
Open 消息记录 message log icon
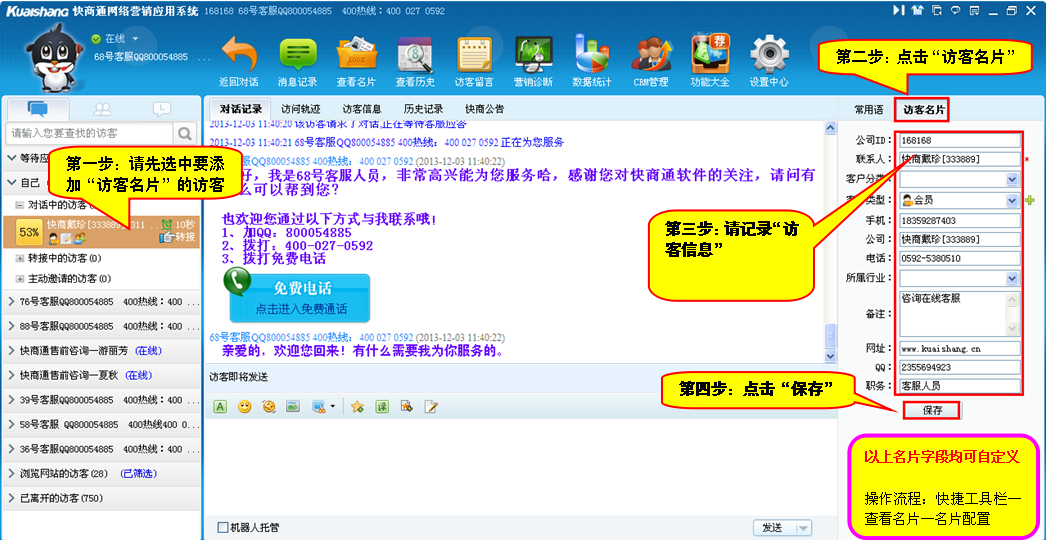297,56
